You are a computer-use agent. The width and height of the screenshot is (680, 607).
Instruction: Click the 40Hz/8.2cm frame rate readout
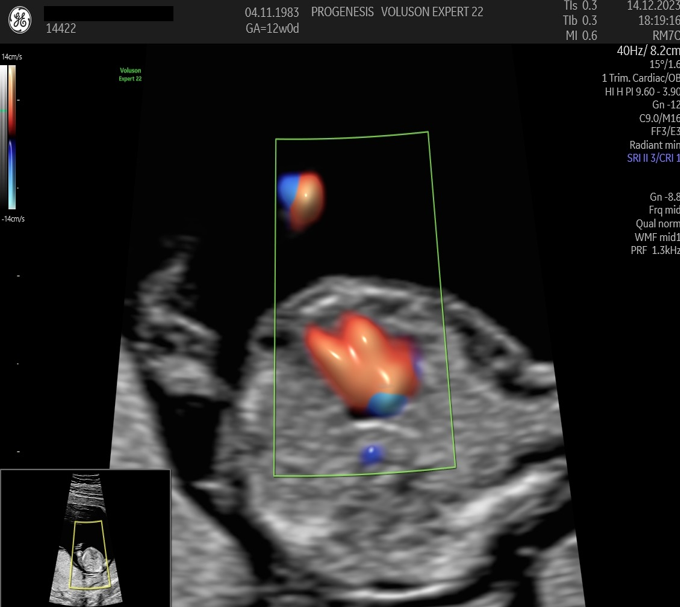648,50
